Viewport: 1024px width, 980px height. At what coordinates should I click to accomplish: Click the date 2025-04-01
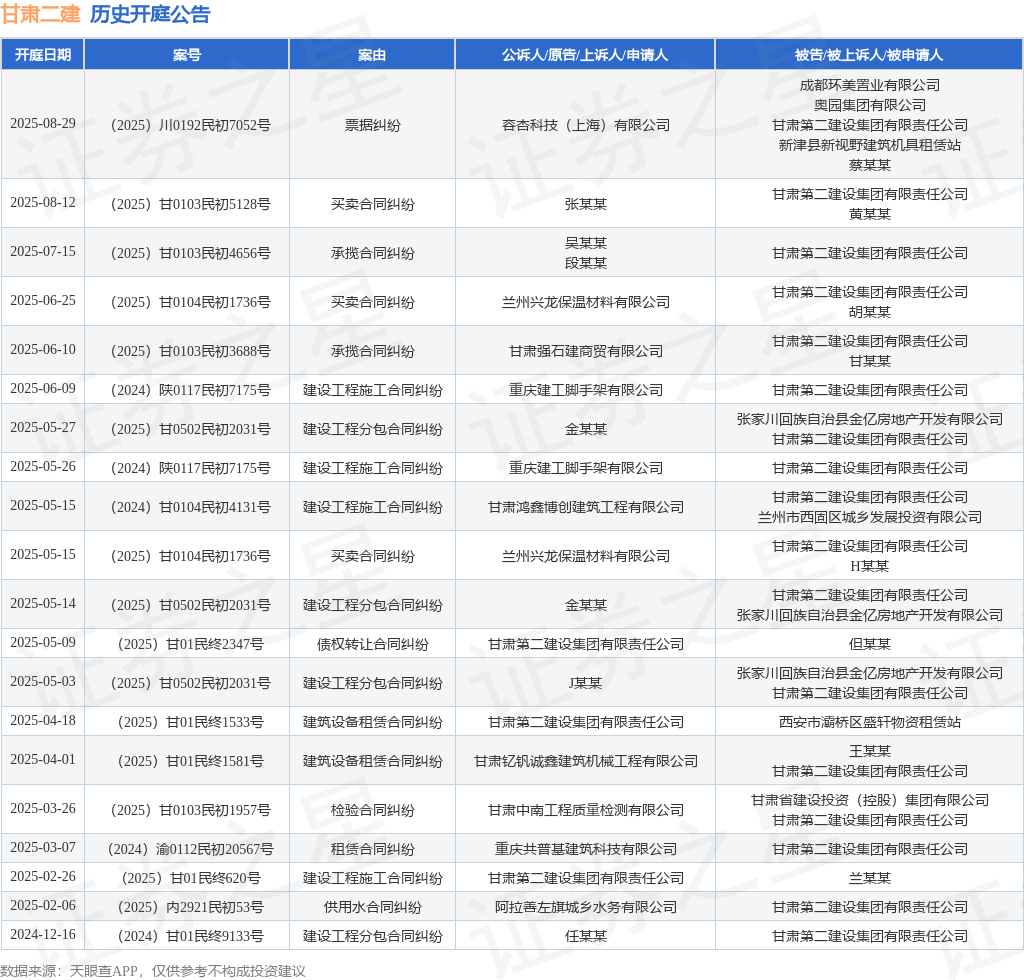[x=43, y=759]
